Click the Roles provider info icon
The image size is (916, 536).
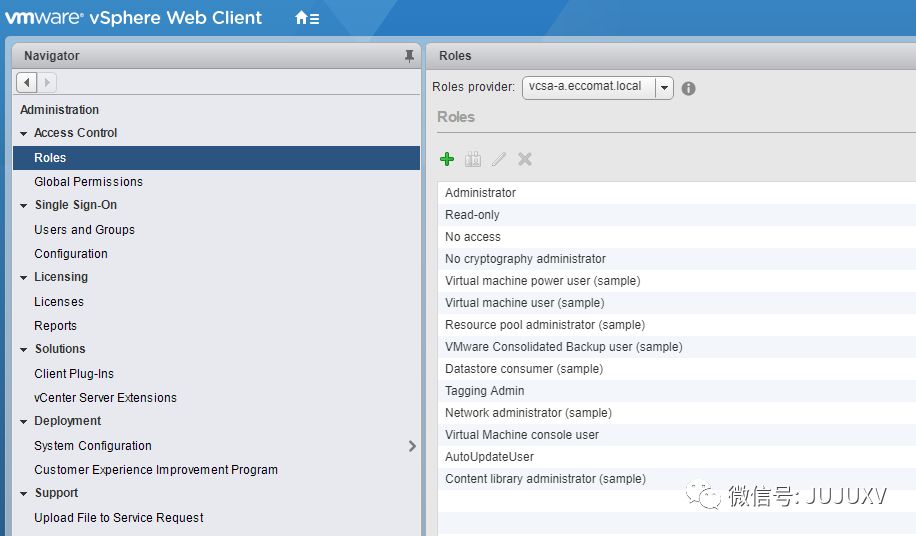688,88
